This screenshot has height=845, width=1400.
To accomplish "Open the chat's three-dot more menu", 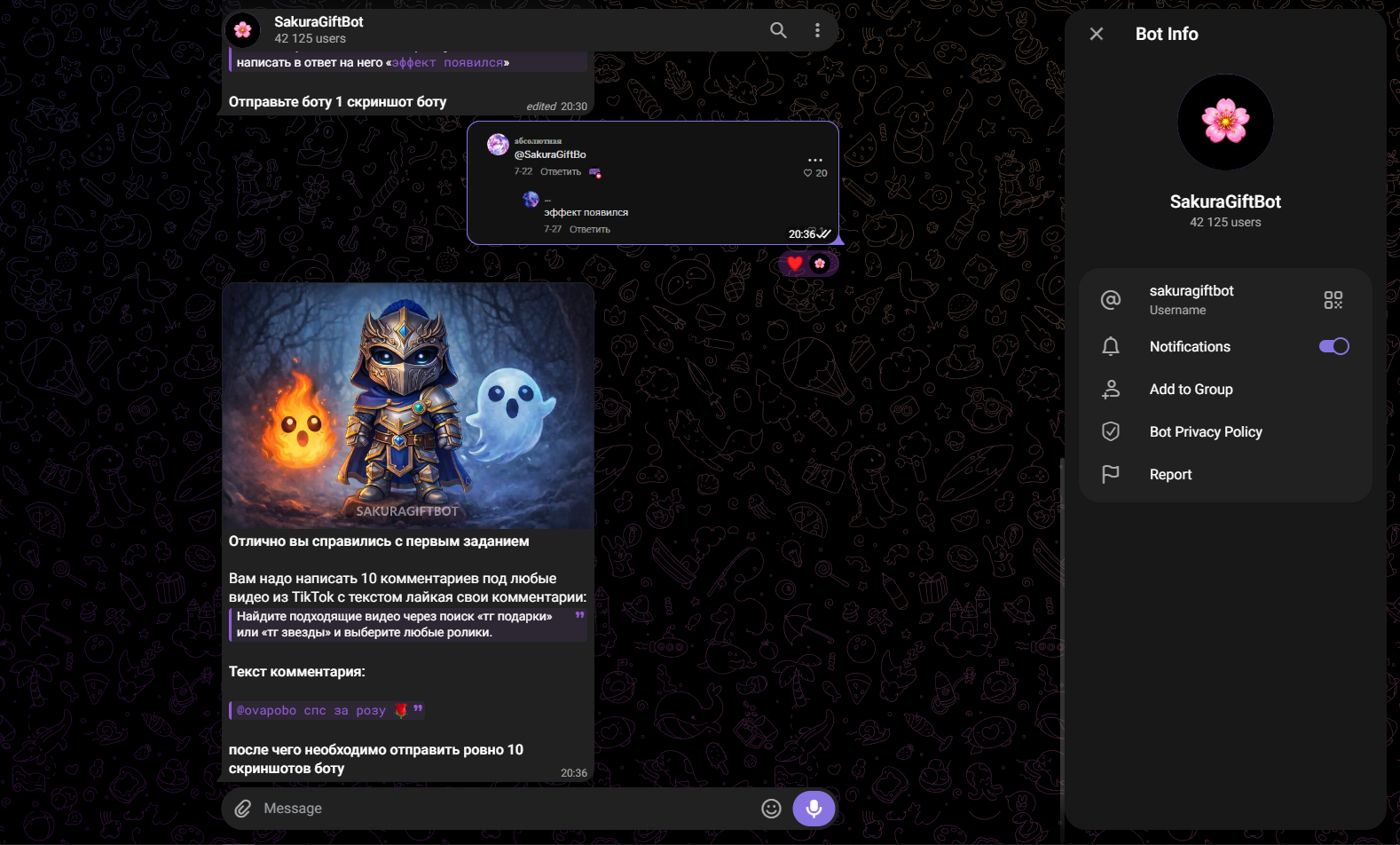I will [x=817, y=30].
